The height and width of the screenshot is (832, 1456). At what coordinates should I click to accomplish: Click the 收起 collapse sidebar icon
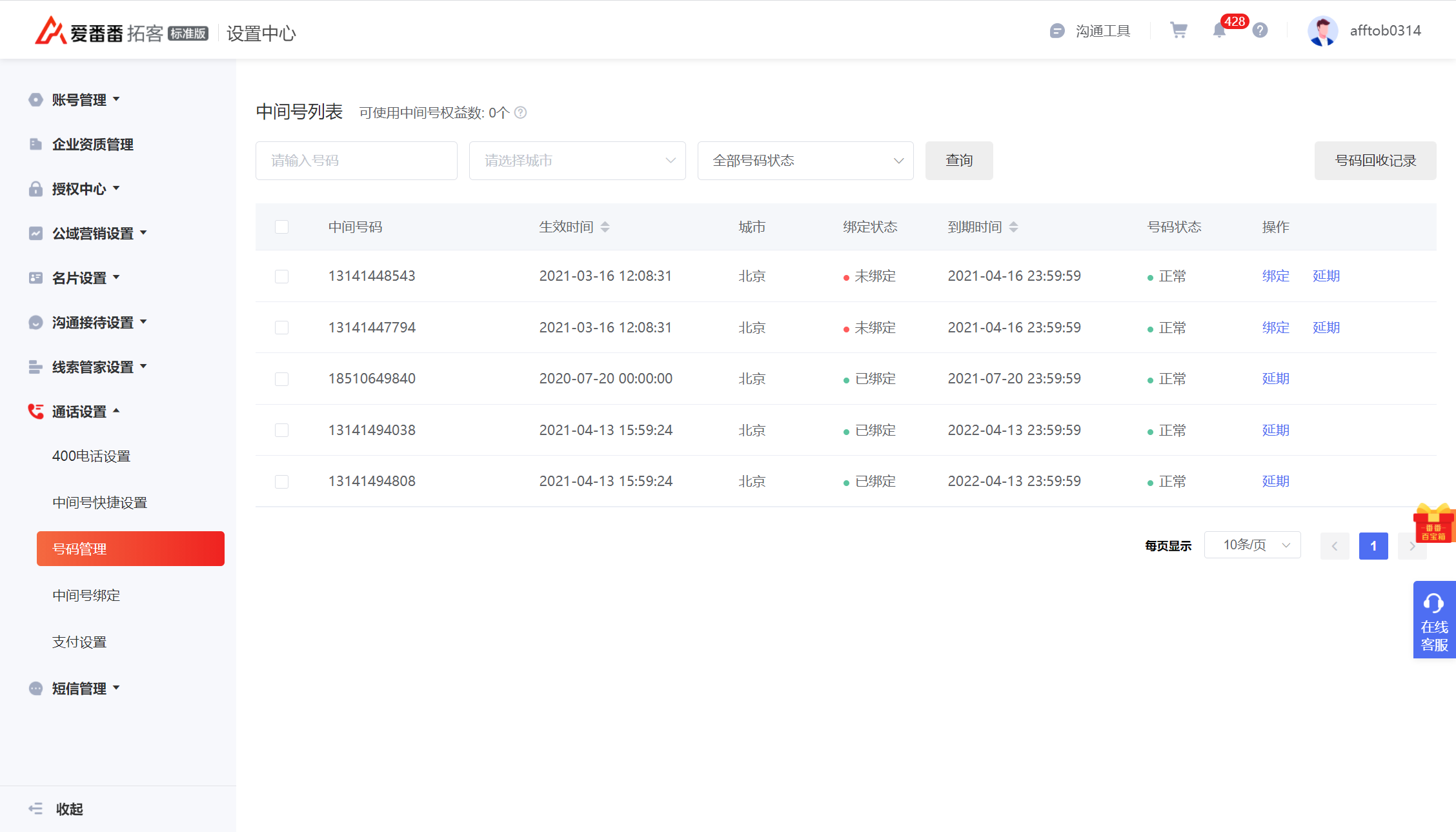pyautogui.click(x=35, y=809)
